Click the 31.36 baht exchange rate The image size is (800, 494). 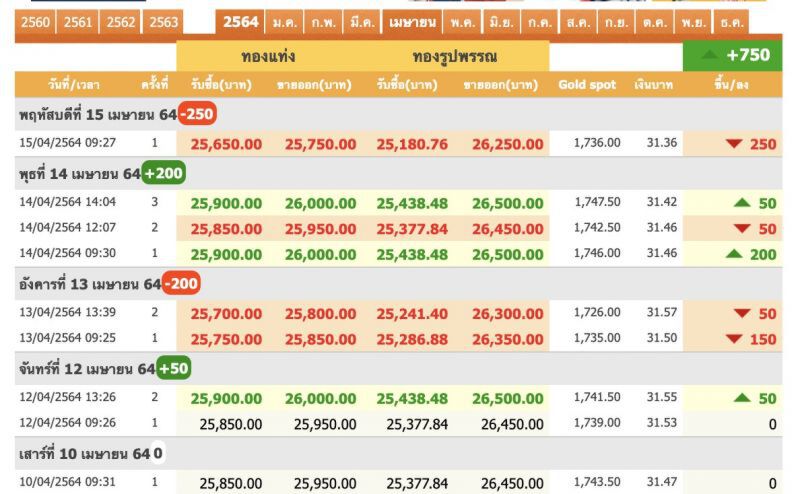tap(662, 142)
